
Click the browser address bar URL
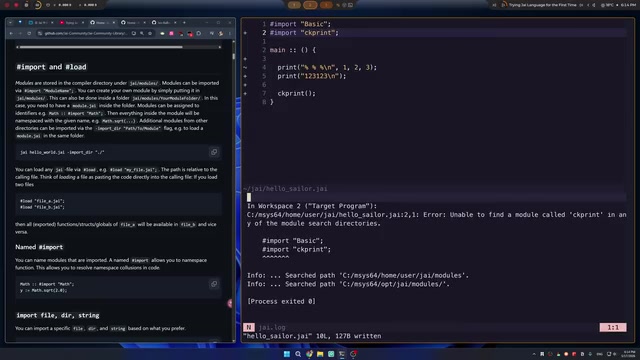coord(86,33)
